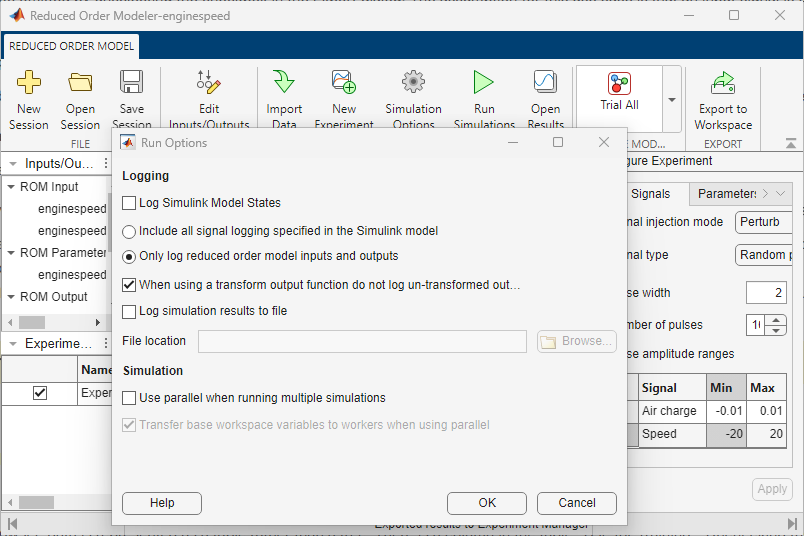Select REDUCED ORDER MODEL ribbon tab
This screenshot has height=536, width=804.
point(71,46)
